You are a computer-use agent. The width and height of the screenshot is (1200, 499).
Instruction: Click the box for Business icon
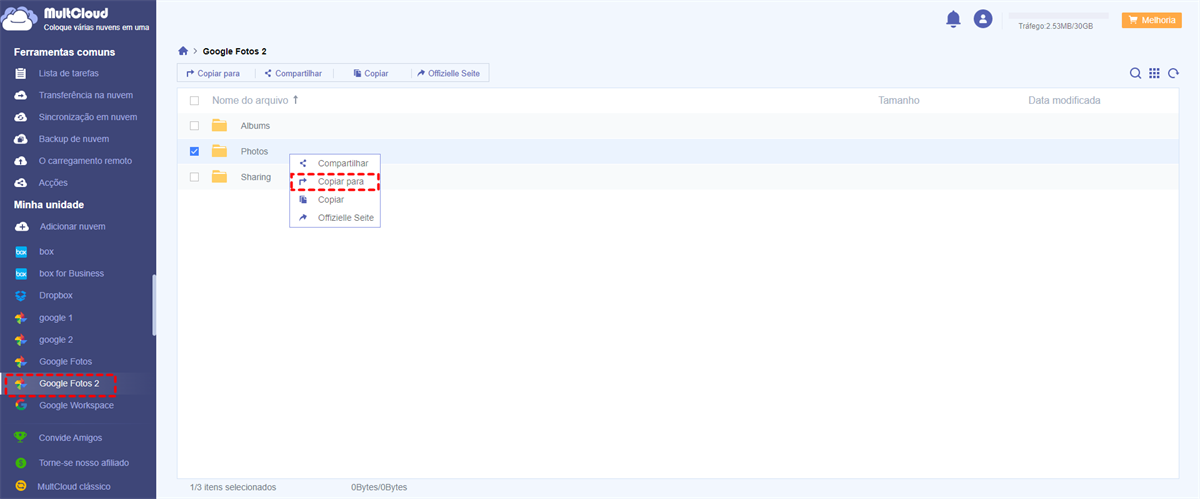tap(20, 273)
